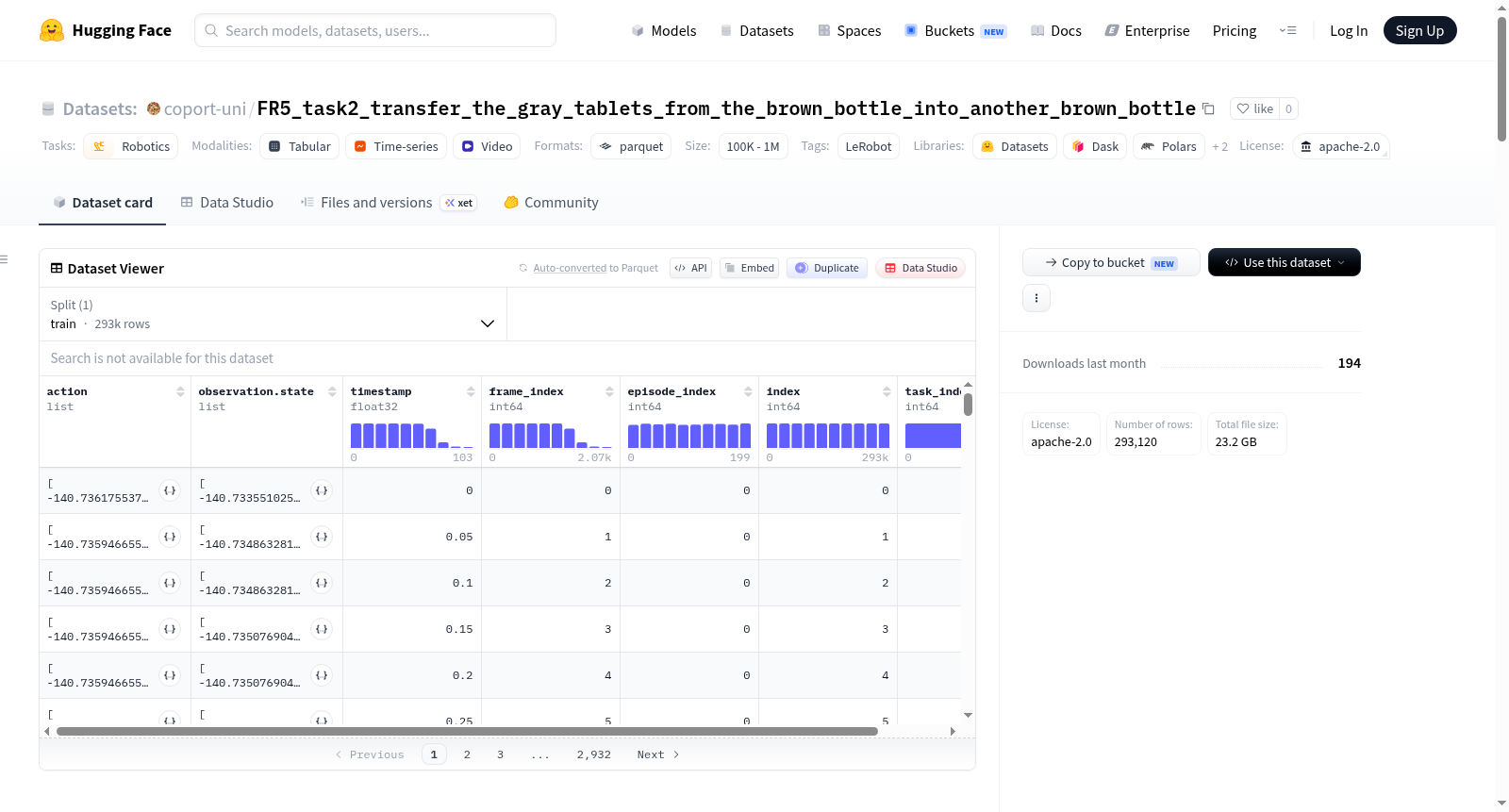Click the Dataset Viewer table icon
This screenshot has width=1509, height=812.
[x=57, y=269]
